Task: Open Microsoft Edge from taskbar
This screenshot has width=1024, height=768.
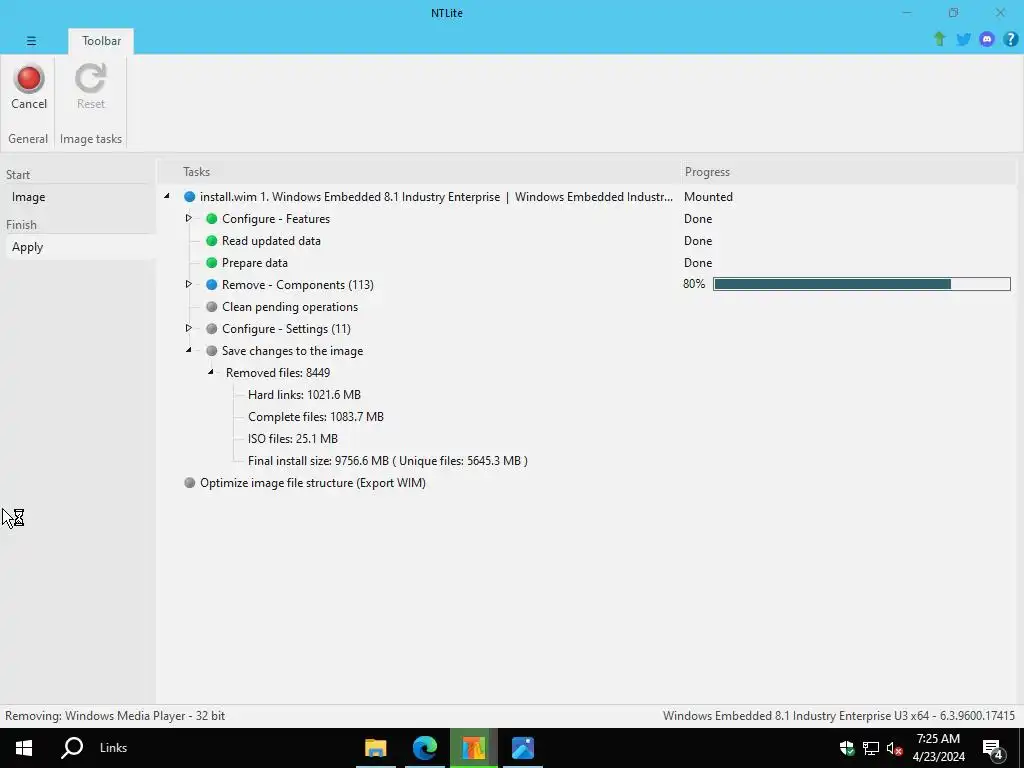Action: (424, 748)
